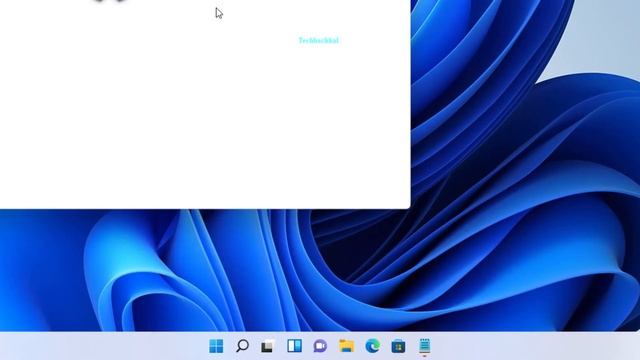640x360 pixels.
Task: Launch Teams Chat from taskbar
Action: tap(320, 346)
